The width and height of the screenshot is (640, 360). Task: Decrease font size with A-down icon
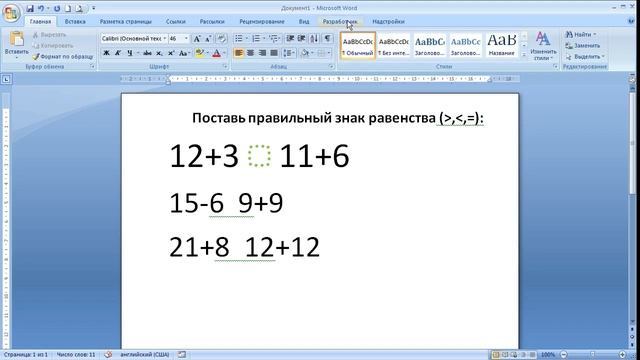click(x=208, y=39)
